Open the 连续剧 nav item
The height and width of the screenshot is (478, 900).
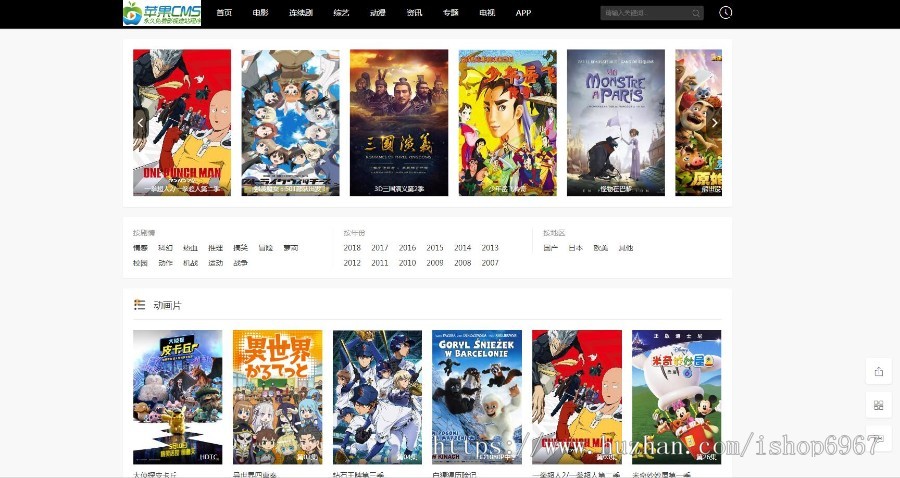click(301, 13)
